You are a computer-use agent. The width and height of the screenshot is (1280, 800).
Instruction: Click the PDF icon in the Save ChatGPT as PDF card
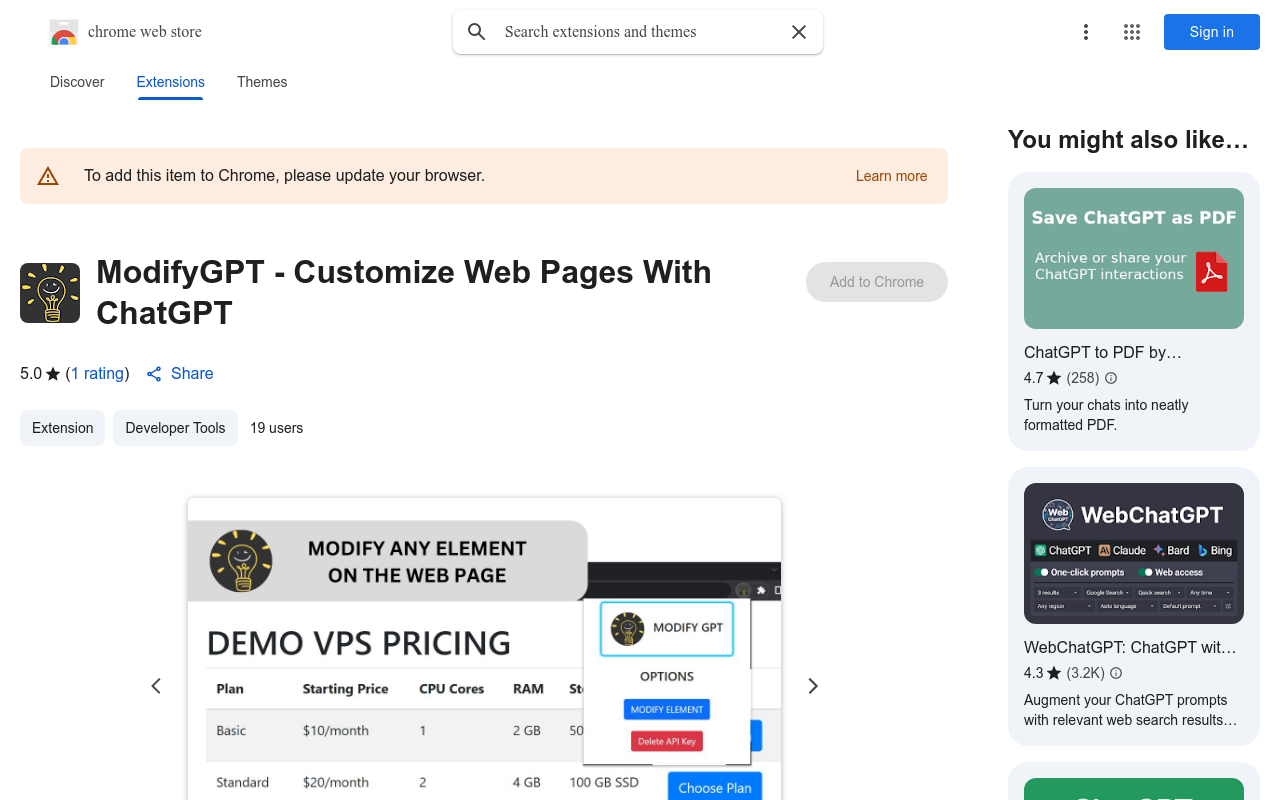coord(1211,271)
